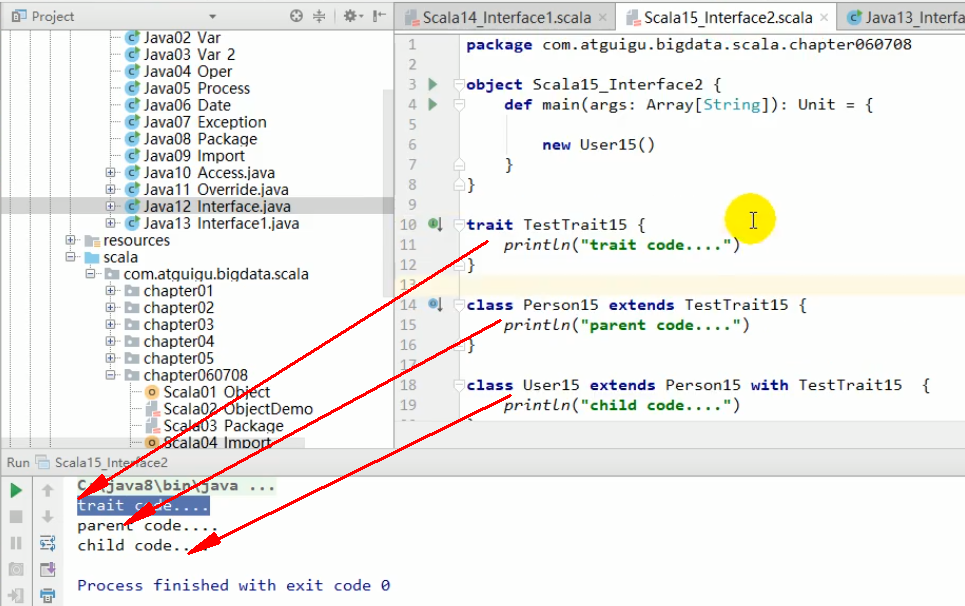965x606 pixels.
Task: Hide the Project panel with the hide icon
Action: [379, 16]
